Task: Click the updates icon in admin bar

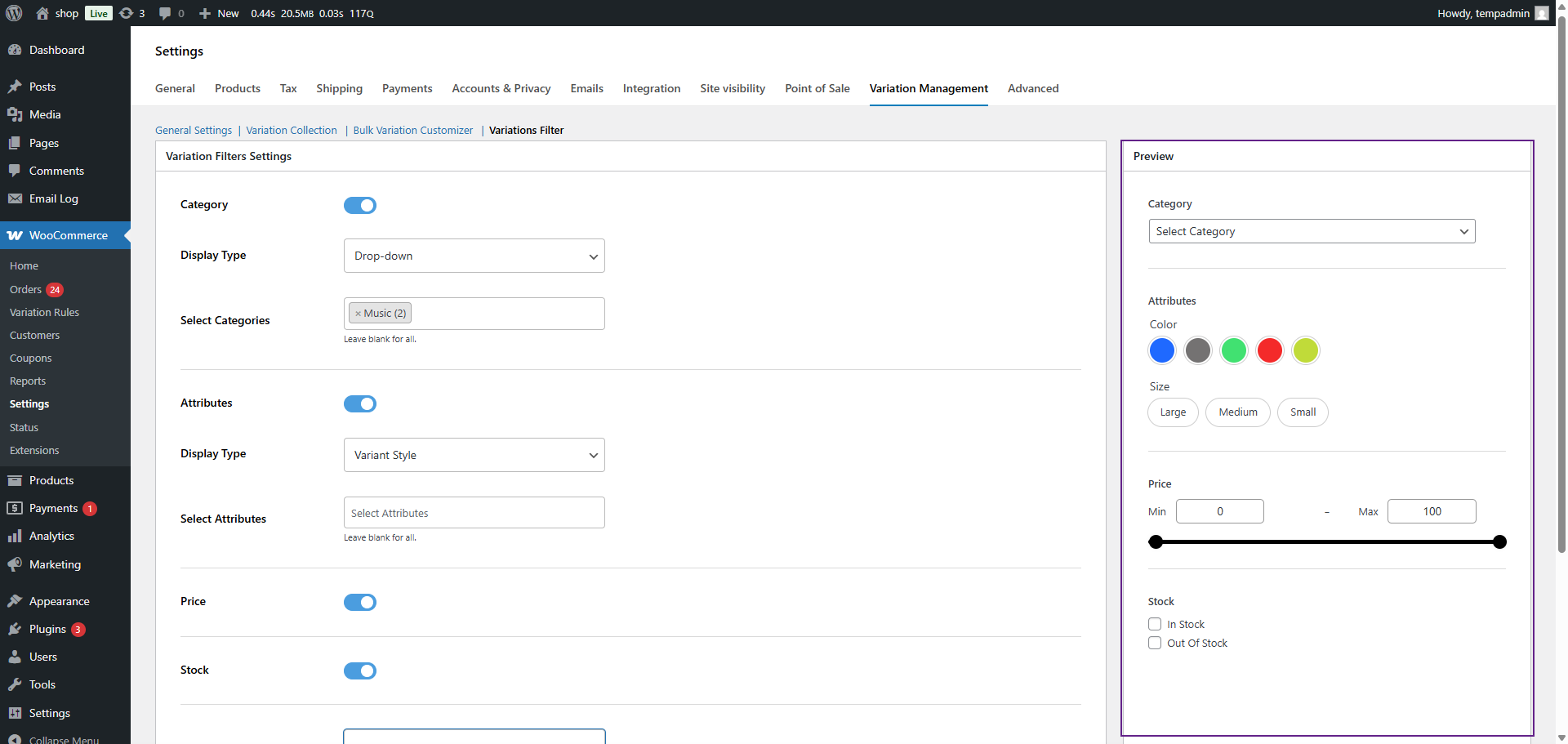Action: [x=127, y=13]
